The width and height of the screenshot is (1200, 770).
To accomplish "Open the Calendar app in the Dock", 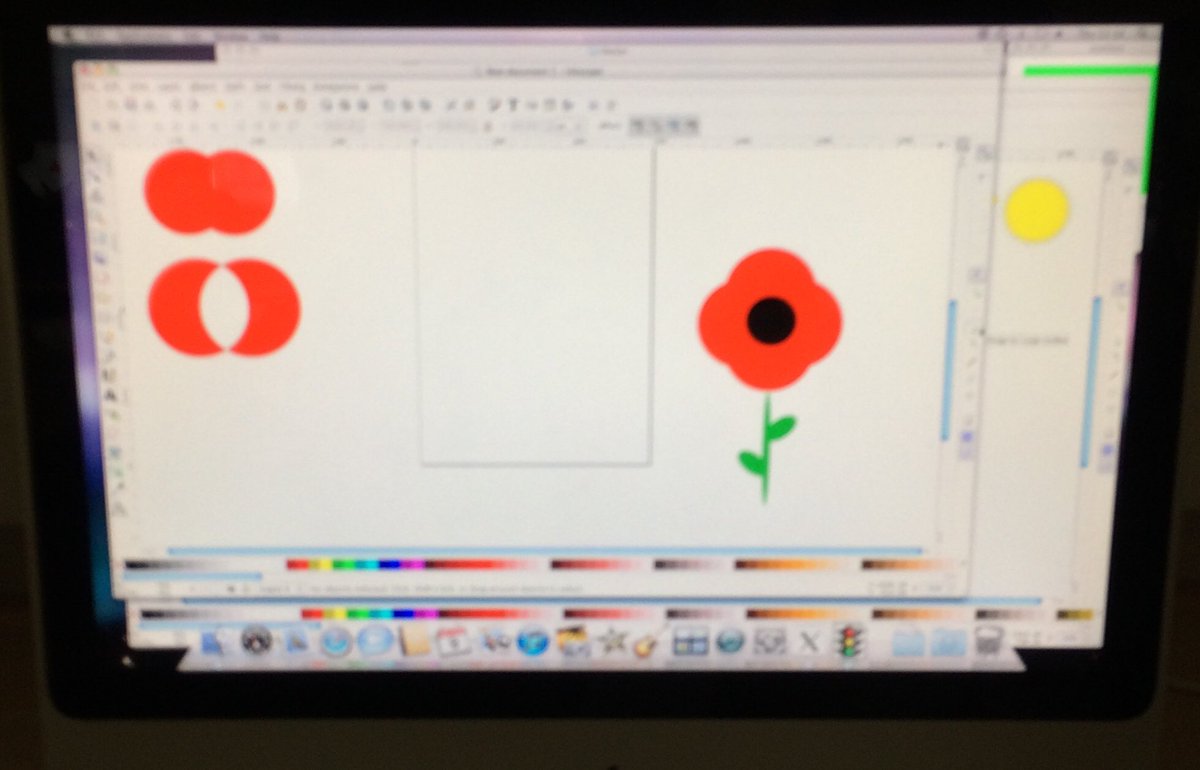I will tap(452, 641).
